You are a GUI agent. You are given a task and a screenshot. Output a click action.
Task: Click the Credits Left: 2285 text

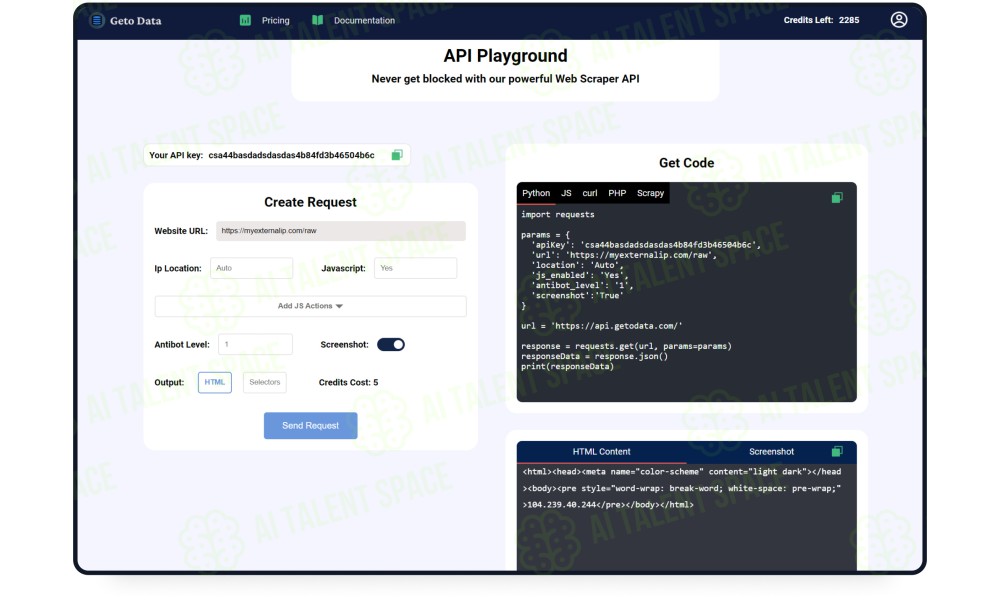click(821, 20)
